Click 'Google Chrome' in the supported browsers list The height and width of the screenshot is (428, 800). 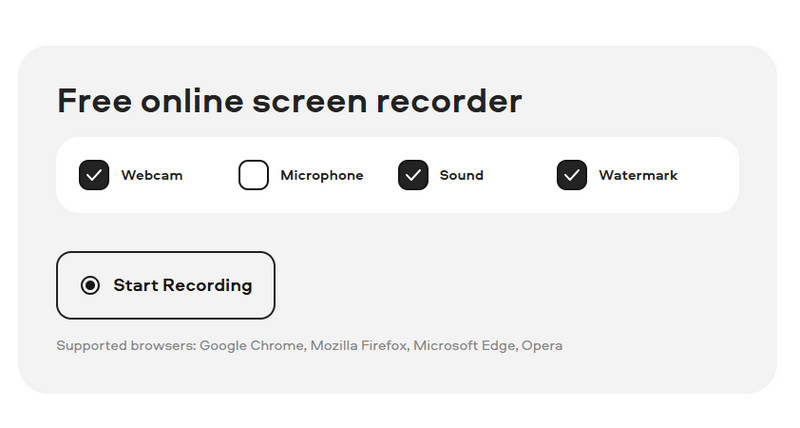point(253,346)
